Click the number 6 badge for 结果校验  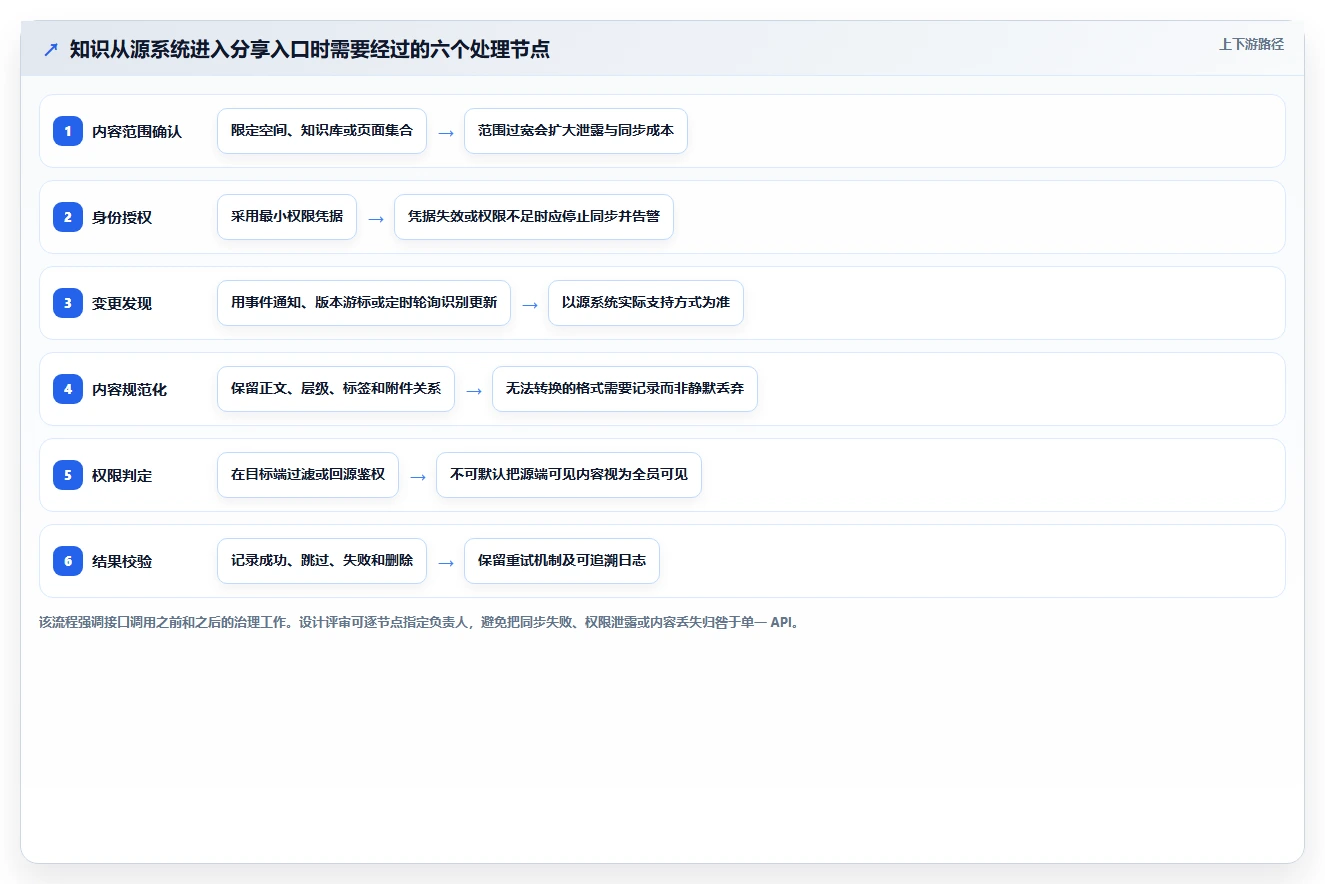pyautogui.click(x=68, y=561)
